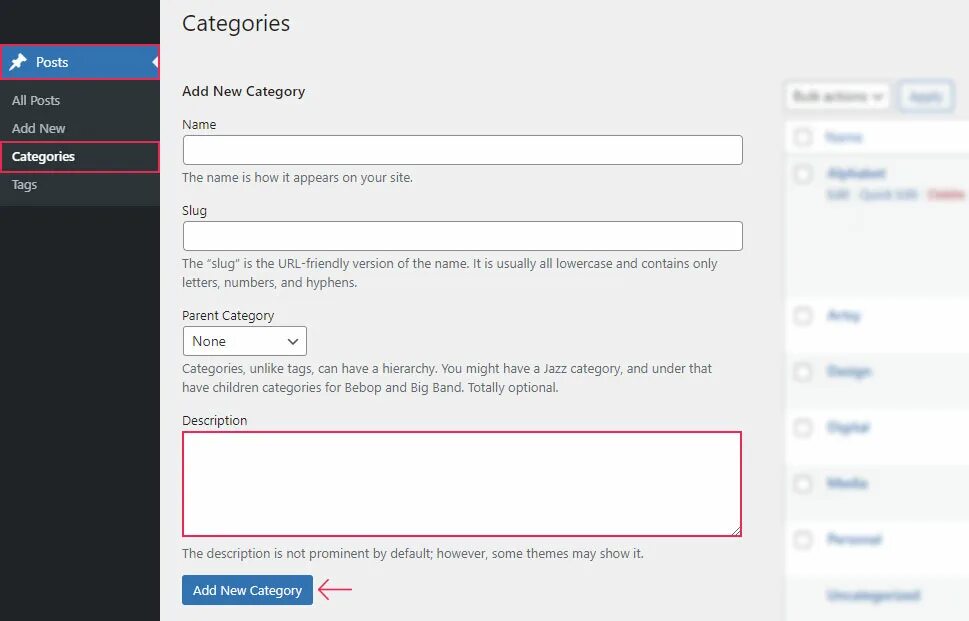The width and height of the screenshot is (969, 621).
Task: Go to Add New in sidebar
Action: click(x=39, y=128)
